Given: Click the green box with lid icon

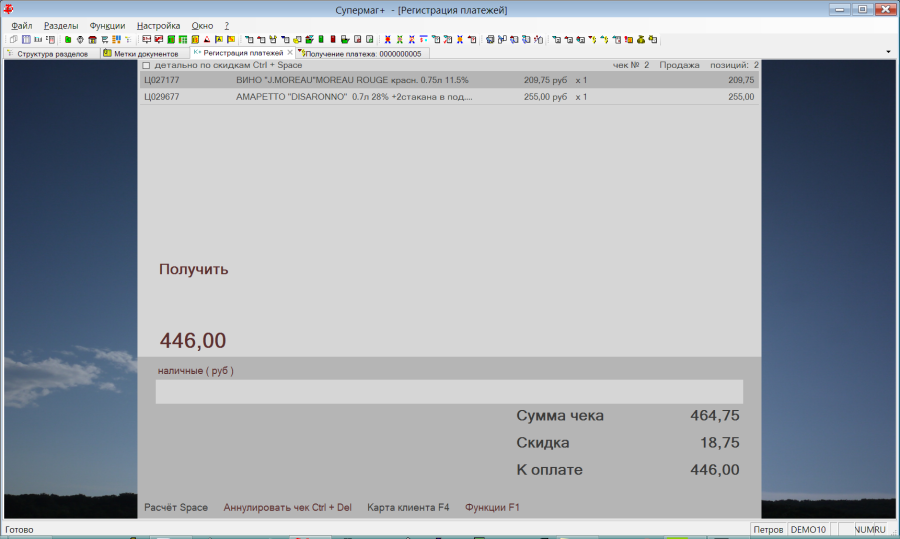Looking at the screenshot, I should pyautogui.click(x=345, y=40).
